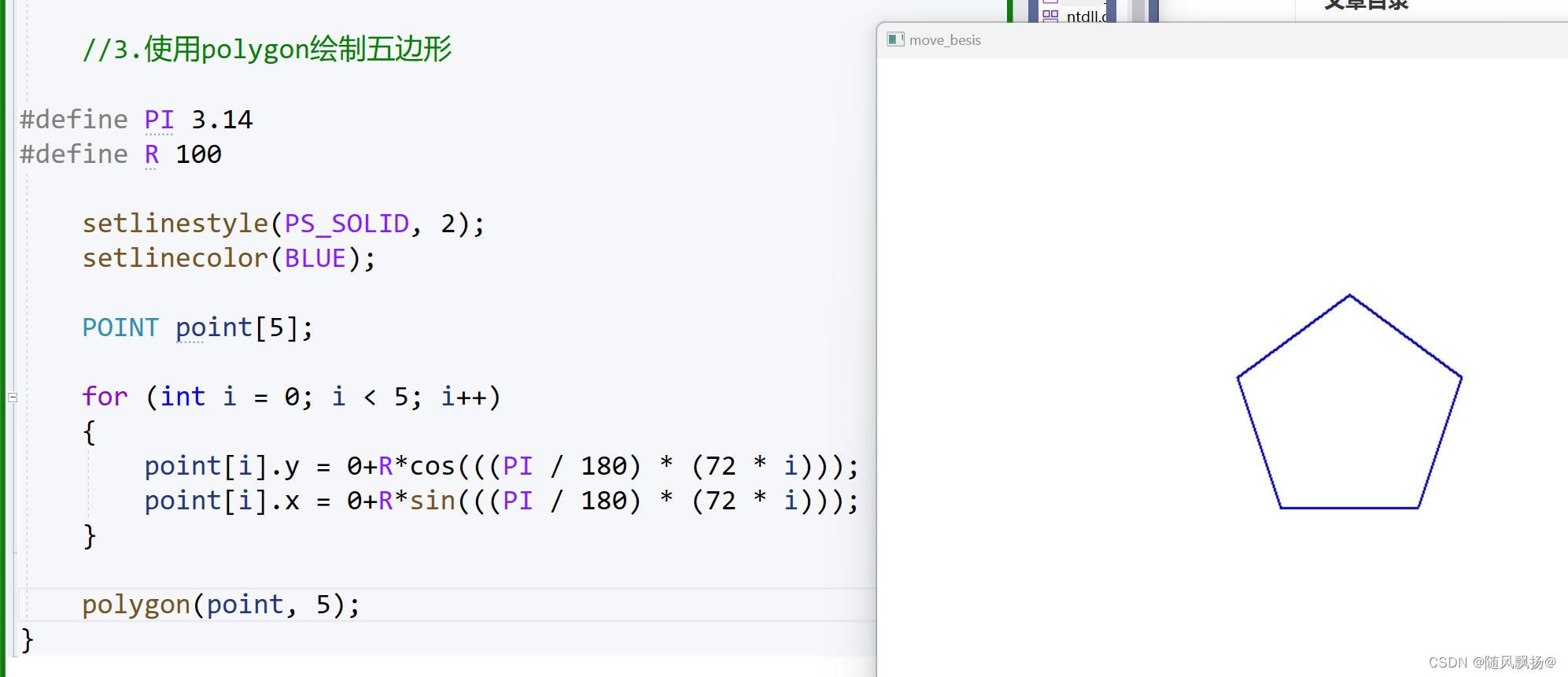The image size is (1568, 677).
Task: Click the setlinestyle(PS_SOLID, 2) line
Action: 283,224
